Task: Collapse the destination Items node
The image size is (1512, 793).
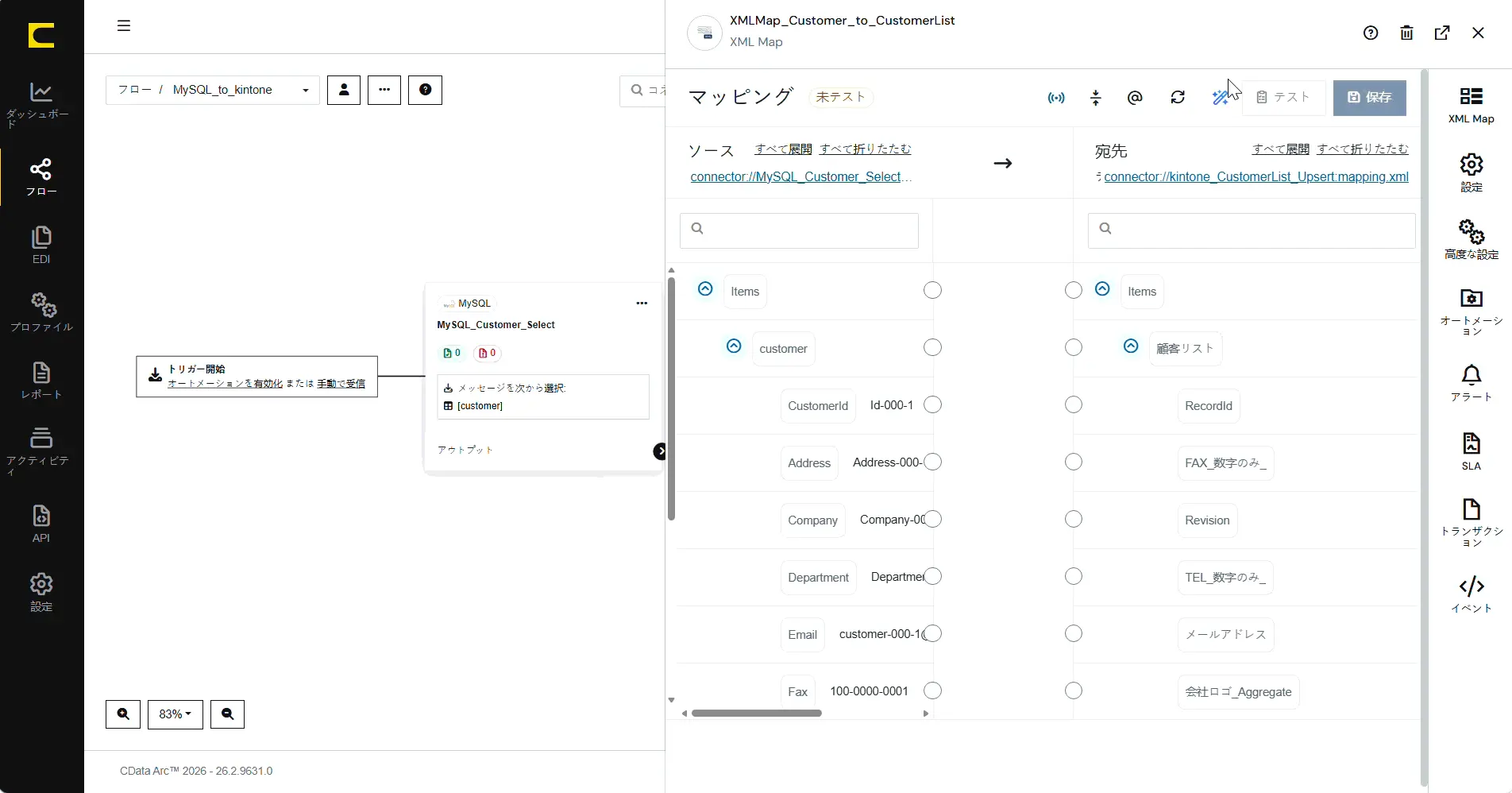Action: [x=1102, y=288]
